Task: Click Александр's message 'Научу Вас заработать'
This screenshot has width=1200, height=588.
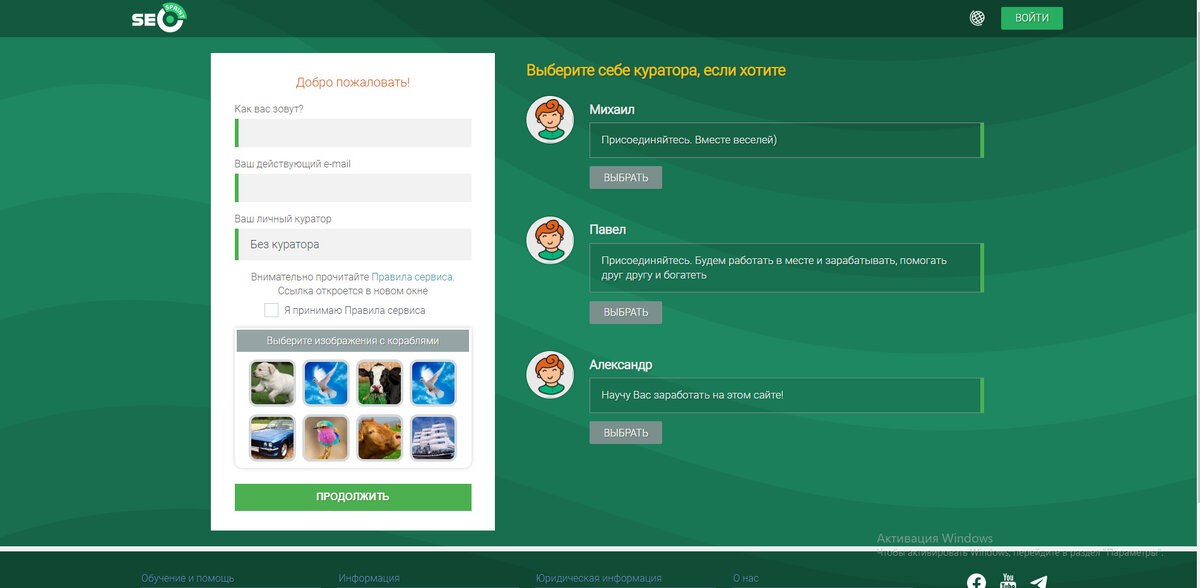Action: (x=786, y=395)
